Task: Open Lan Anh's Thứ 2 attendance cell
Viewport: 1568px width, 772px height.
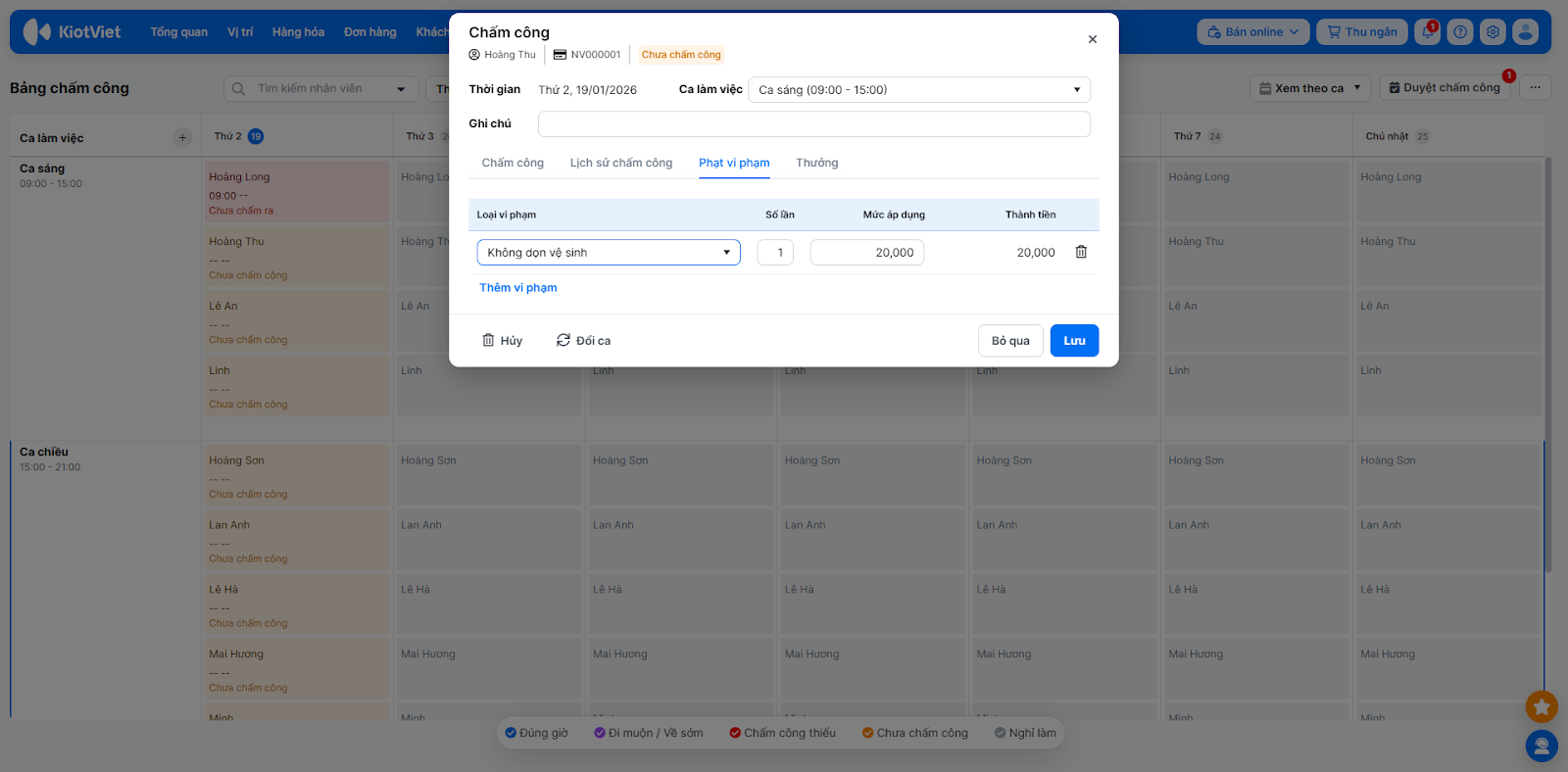Action: pos(297,541)
